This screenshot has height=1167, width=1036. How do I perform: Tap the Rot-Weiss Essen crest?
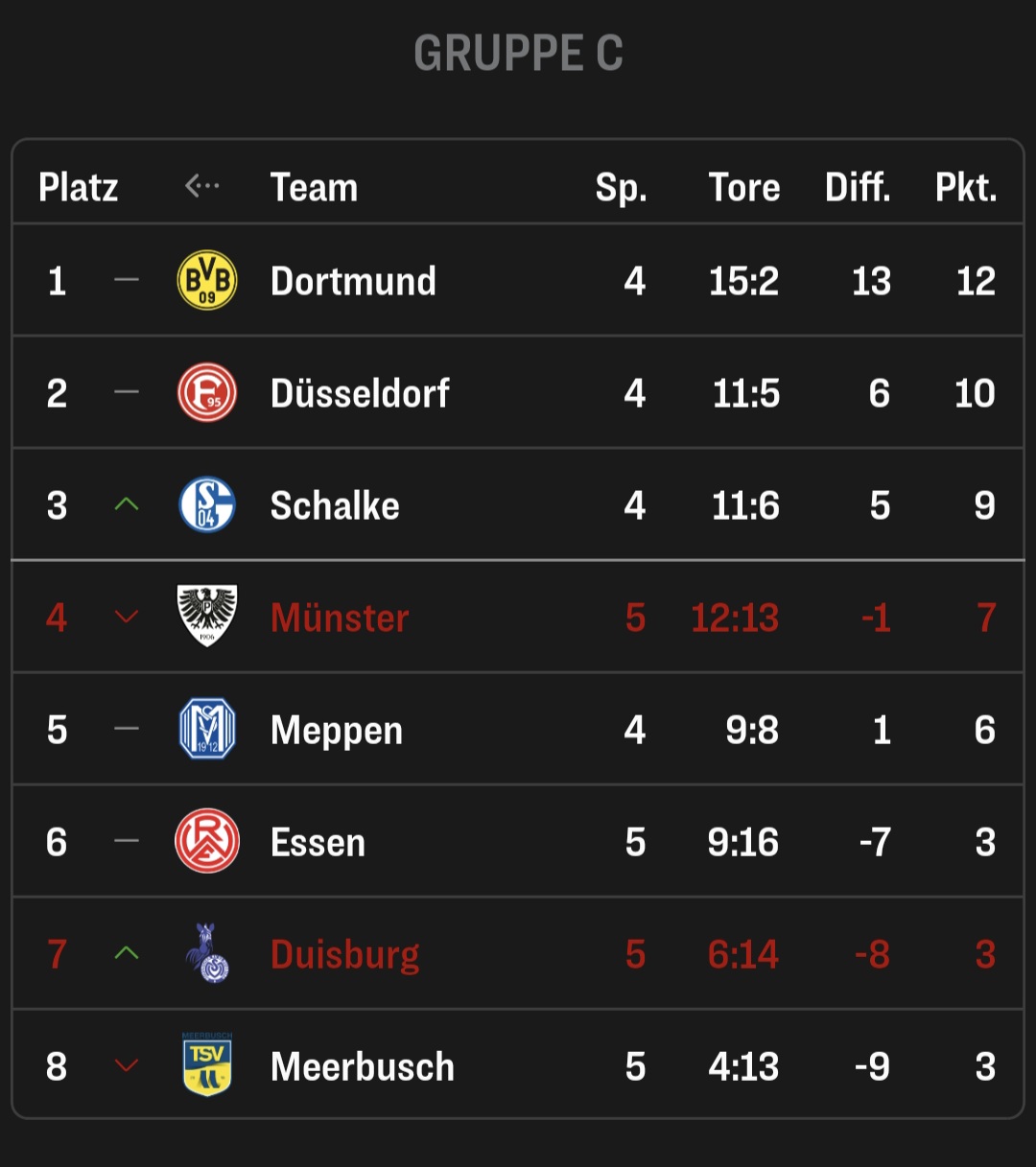click(x=207, y=841)
